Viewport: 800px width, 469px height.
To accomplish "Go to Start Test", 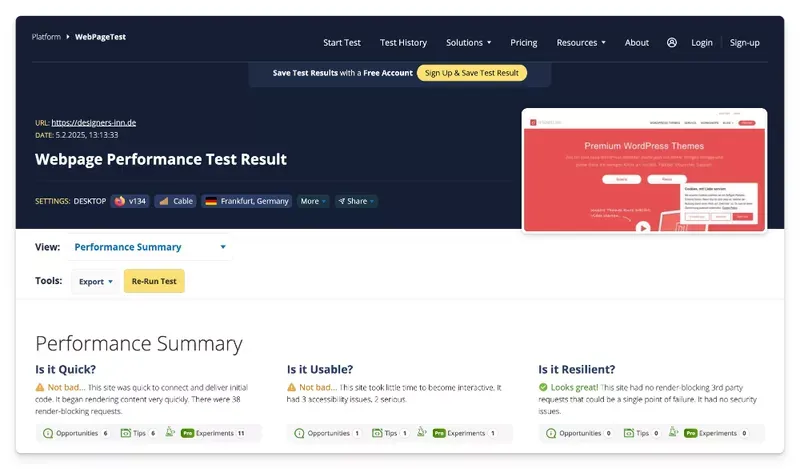I will [x=342, y=43].
